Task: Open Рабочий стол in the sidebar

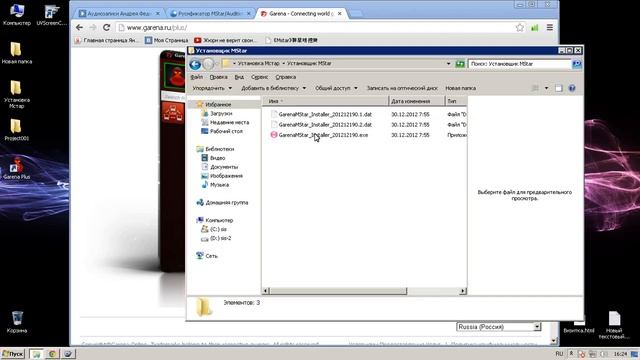Action: pyautogui.click(x=226, y=131)
